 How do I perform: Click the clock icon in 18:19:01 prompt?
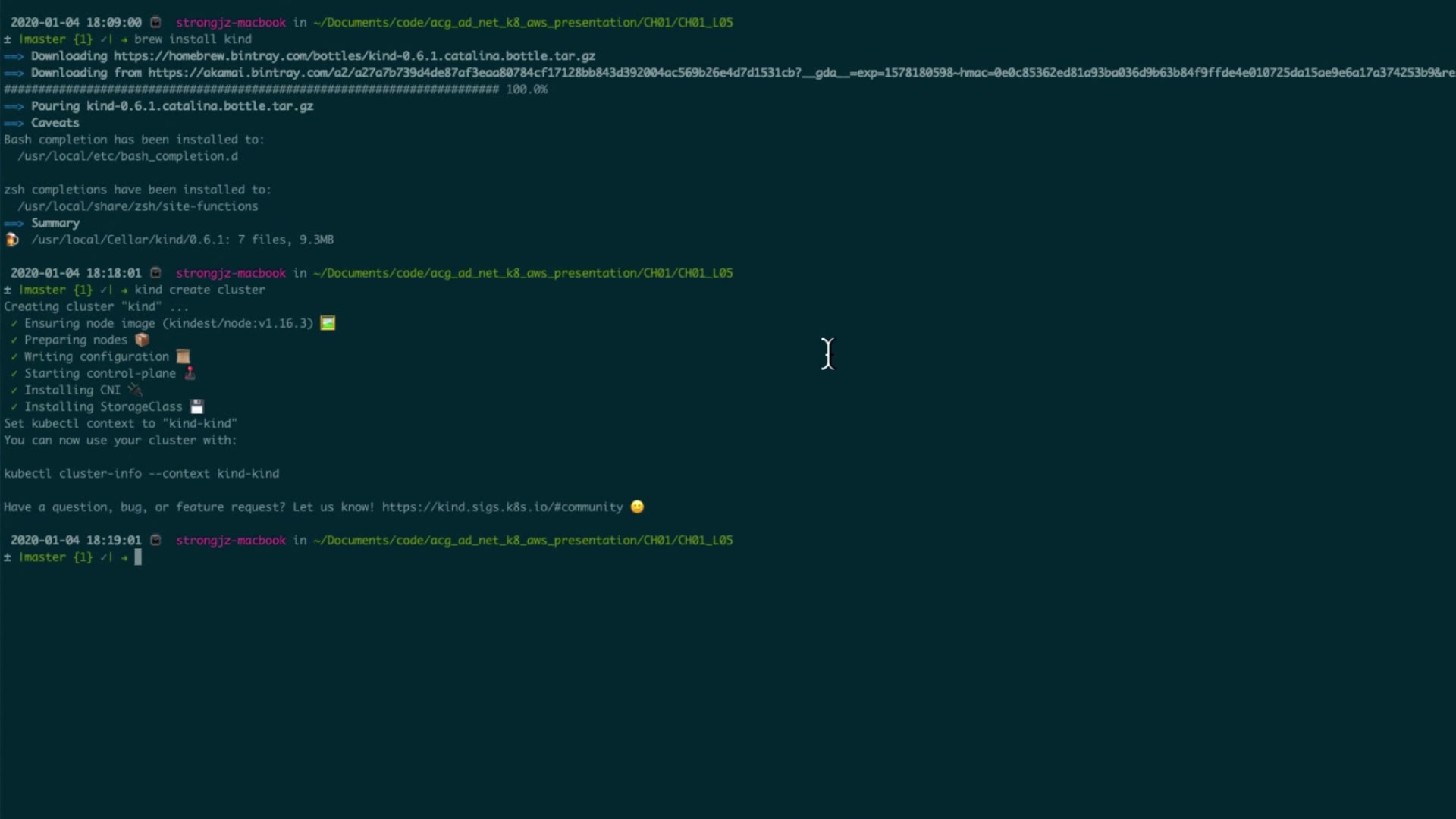coord(155,540)
